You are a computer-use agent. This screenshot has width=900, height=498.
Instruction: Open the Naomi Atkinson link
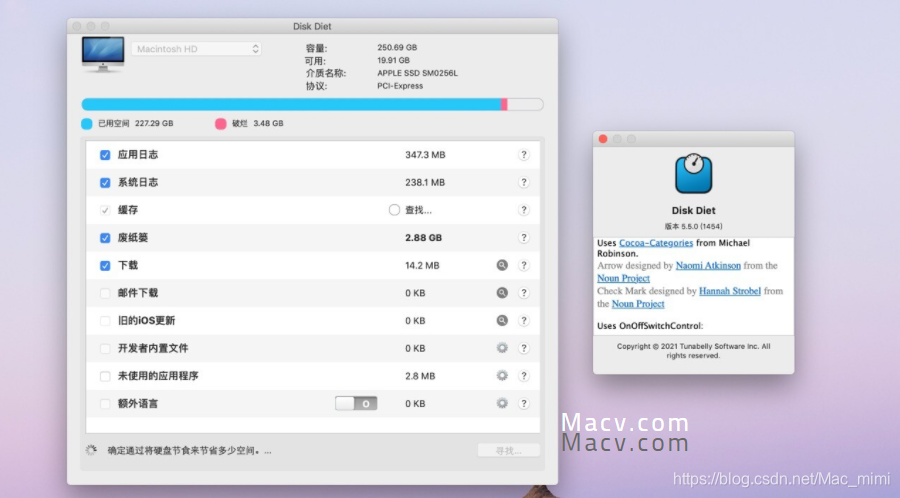(x=708, y=266)
